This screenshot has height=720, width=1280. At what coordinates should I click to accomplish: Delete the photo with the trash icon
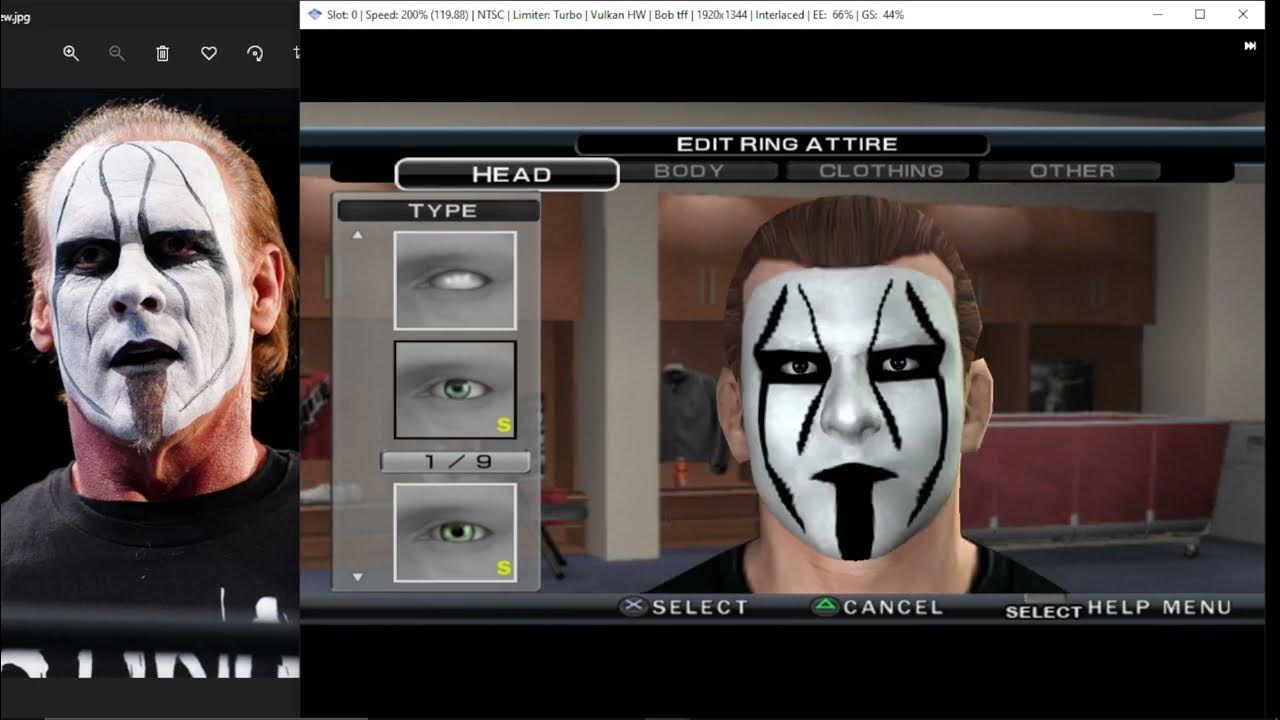[x=163, y=54]
